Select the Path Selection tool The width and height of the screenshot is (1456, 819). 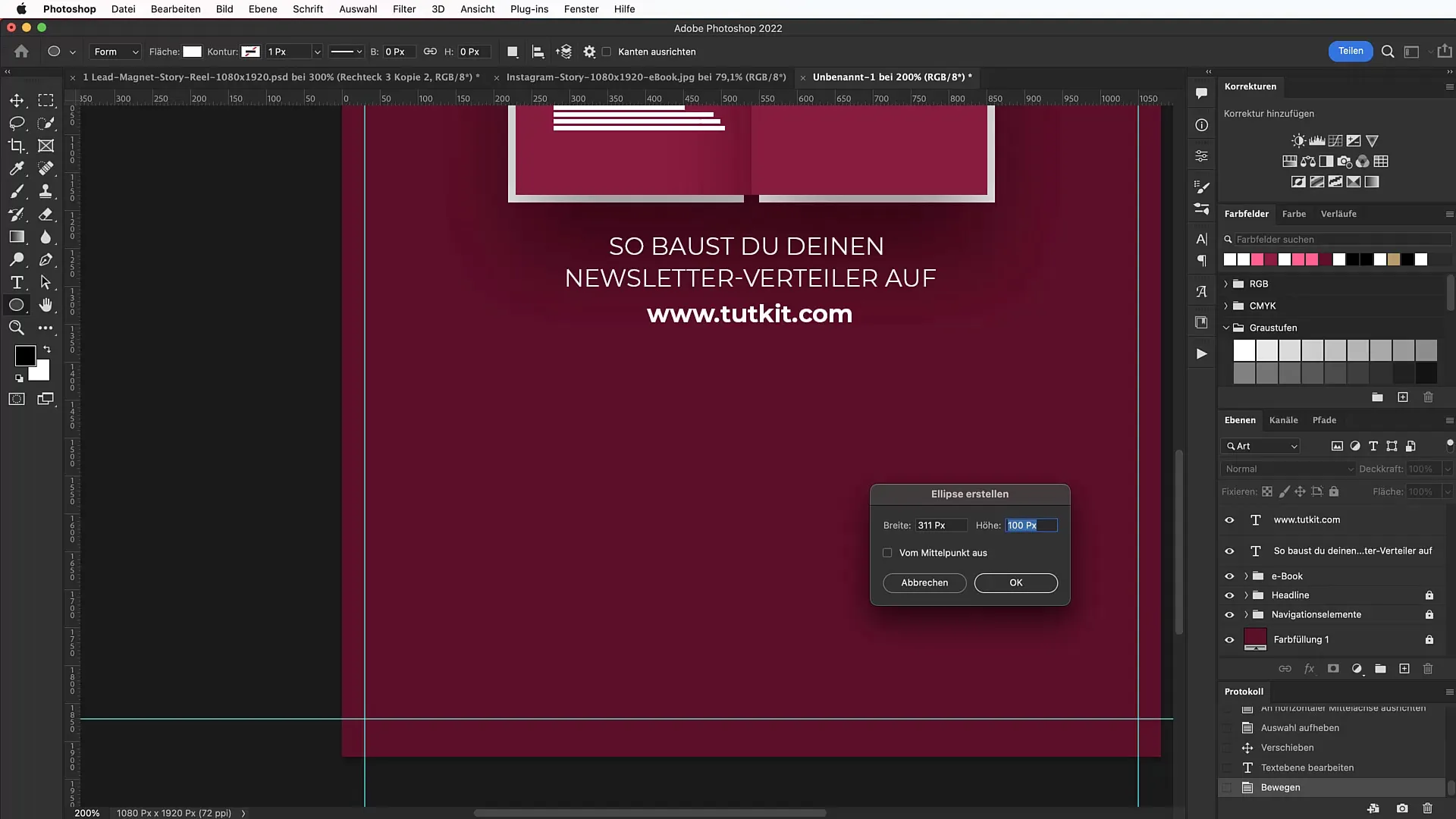click(x=46, y=282)
